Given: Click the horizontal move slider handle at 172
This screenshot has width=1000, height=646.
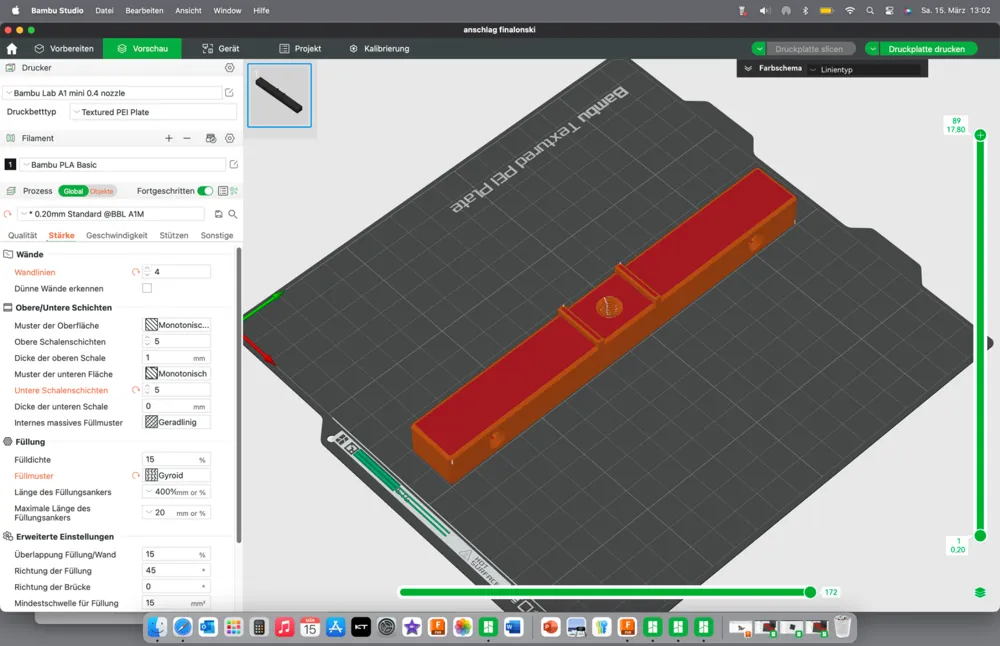Looking at the screenshot, I should [810, 592].
